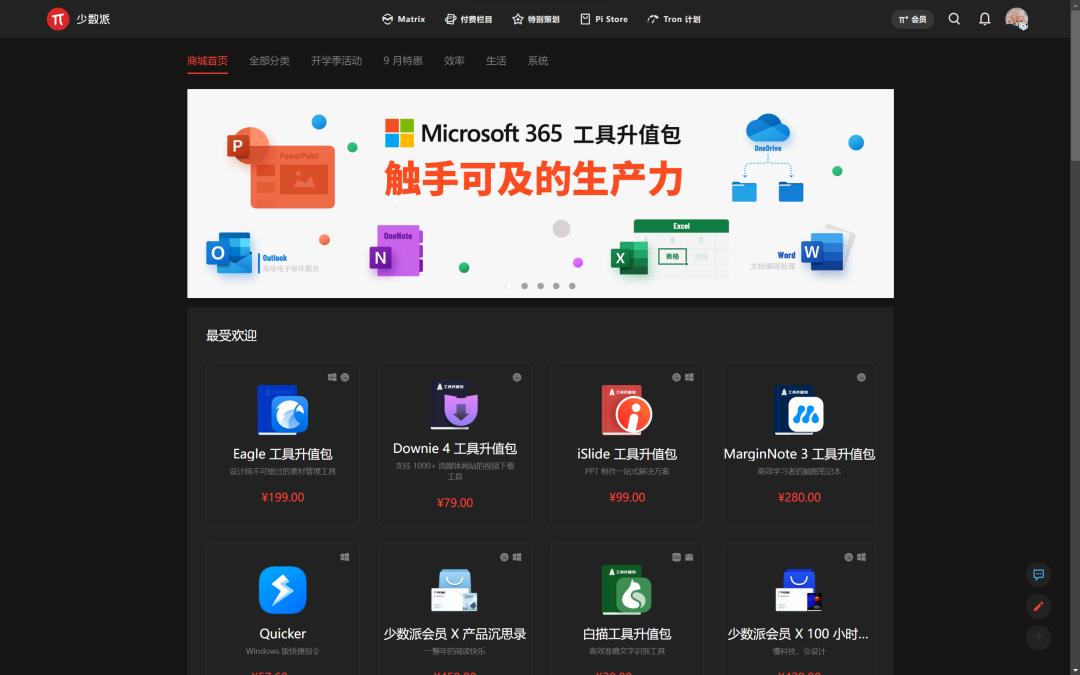Click the π+ 会员 button
The height and width of the screenshot is (675, 1080).
click(912, 18)
